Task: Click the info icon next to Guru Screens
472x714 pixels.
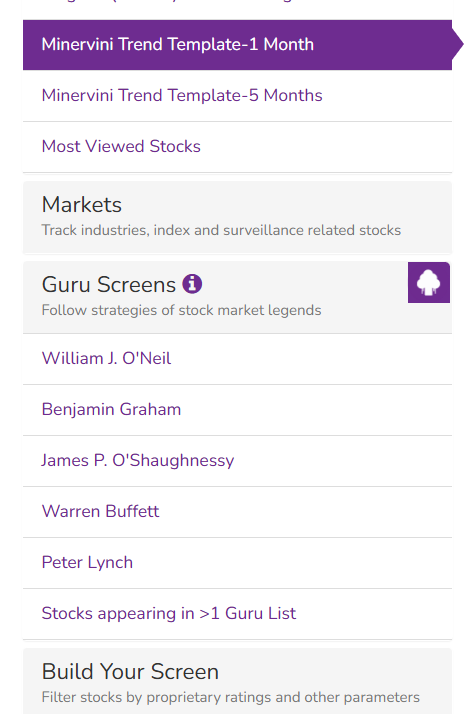Action: 192,284
